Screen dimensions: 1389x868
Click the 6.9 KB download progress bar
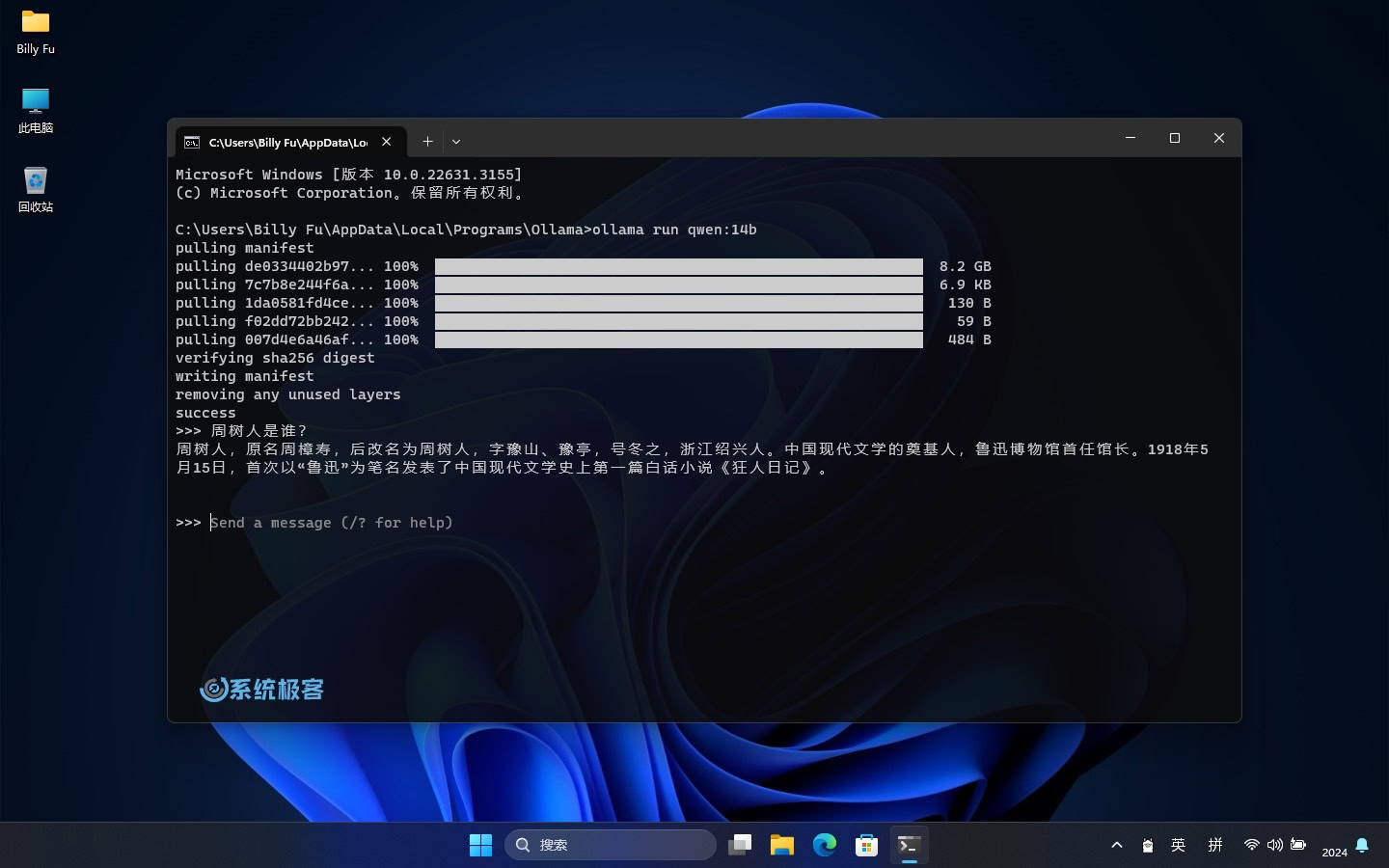coord(679,285)
